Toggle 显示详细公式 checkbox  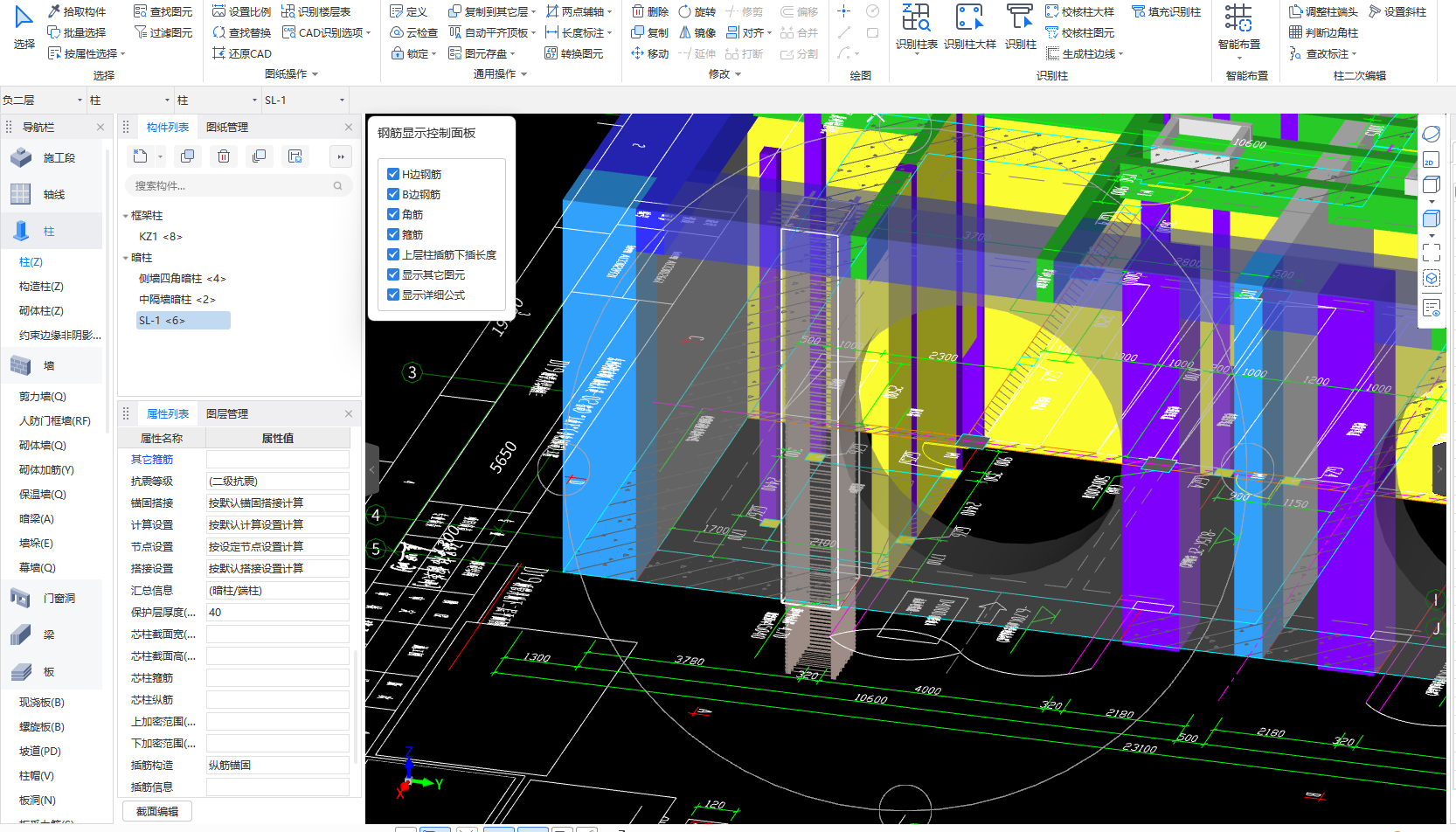(x=393, y=295)
